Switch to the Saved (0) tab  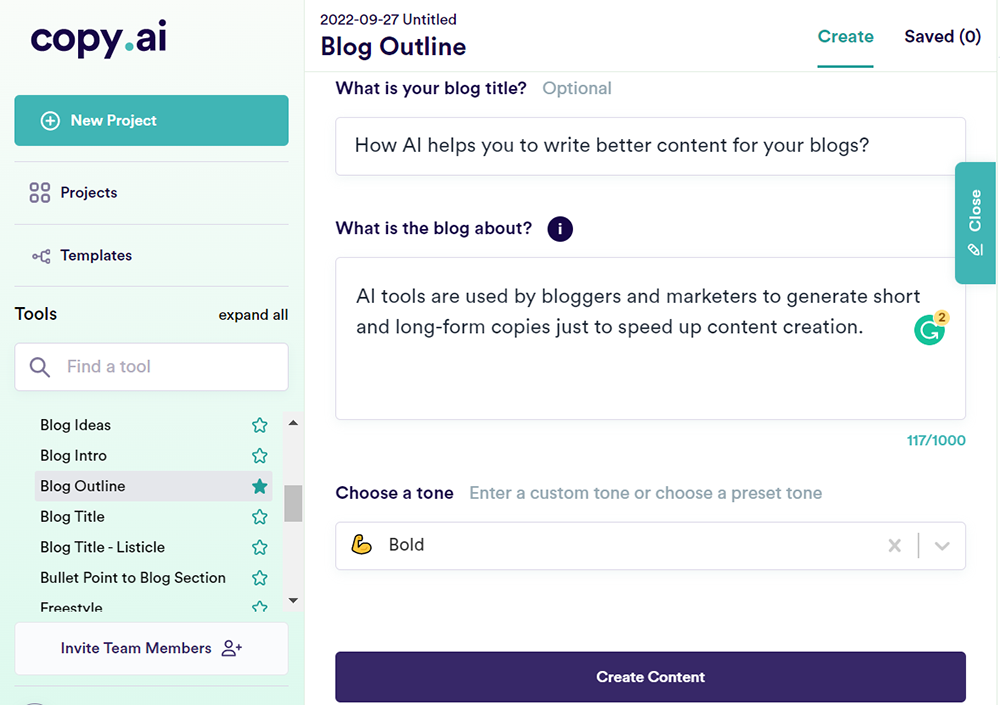click(942, 37)
